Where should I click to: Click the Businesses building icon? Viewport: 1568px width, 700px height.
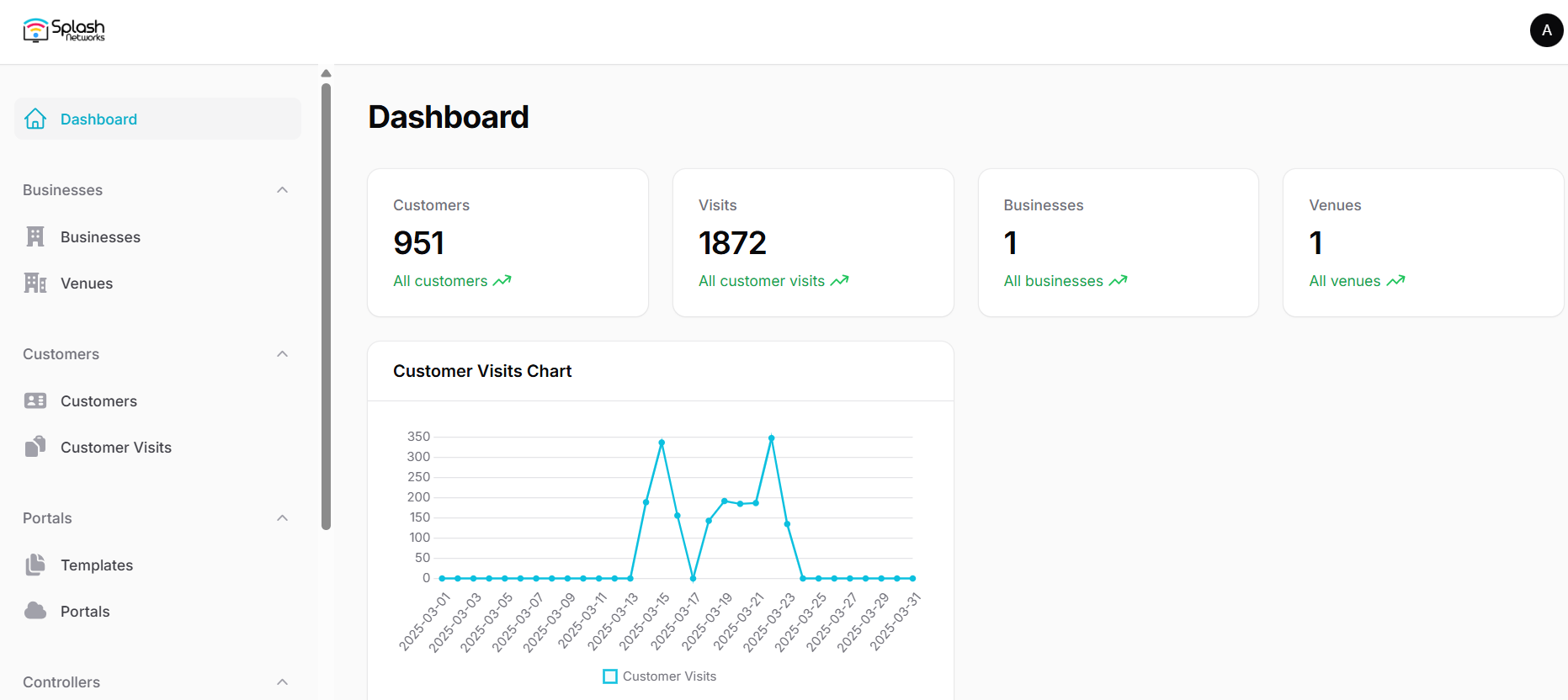(x=35, y=236)
